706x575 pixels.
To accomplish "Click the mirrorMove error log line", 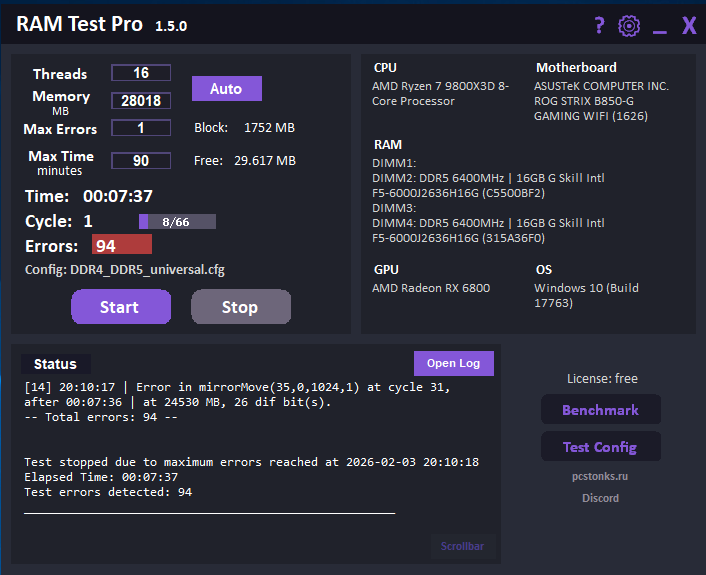I will tap(237, 394).
